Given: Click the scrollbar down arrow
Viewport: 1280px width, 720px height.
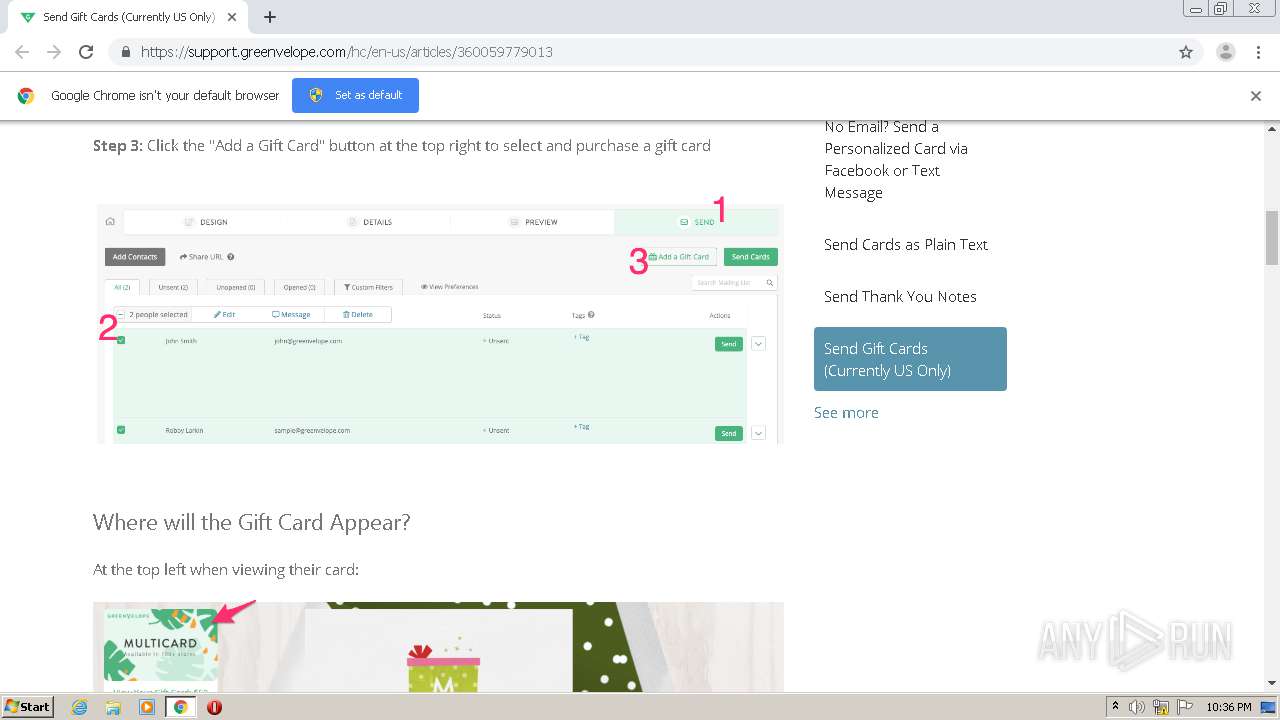Looking at the screenshot, I should 1272,683.
